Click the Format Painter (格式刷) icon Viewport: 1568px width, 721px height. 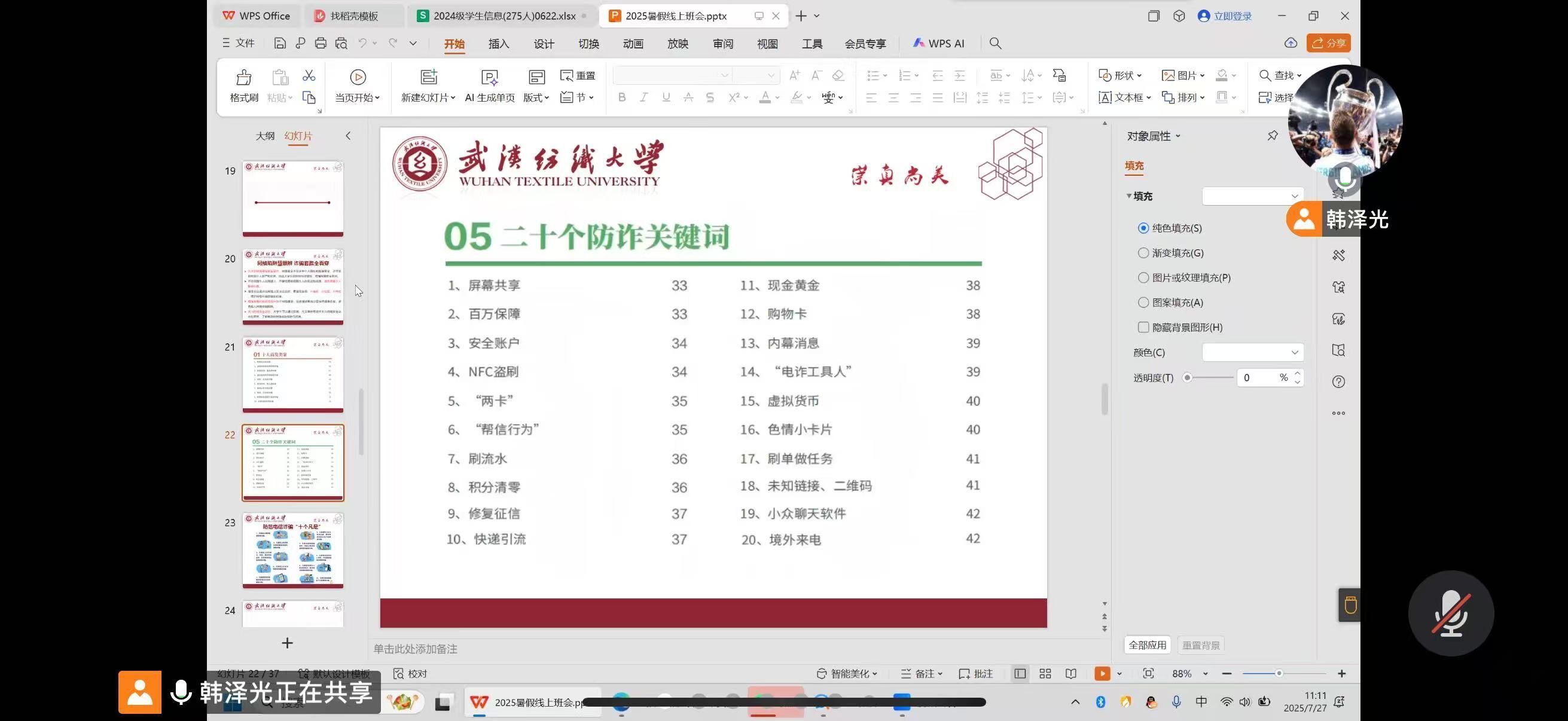point(243,77)
